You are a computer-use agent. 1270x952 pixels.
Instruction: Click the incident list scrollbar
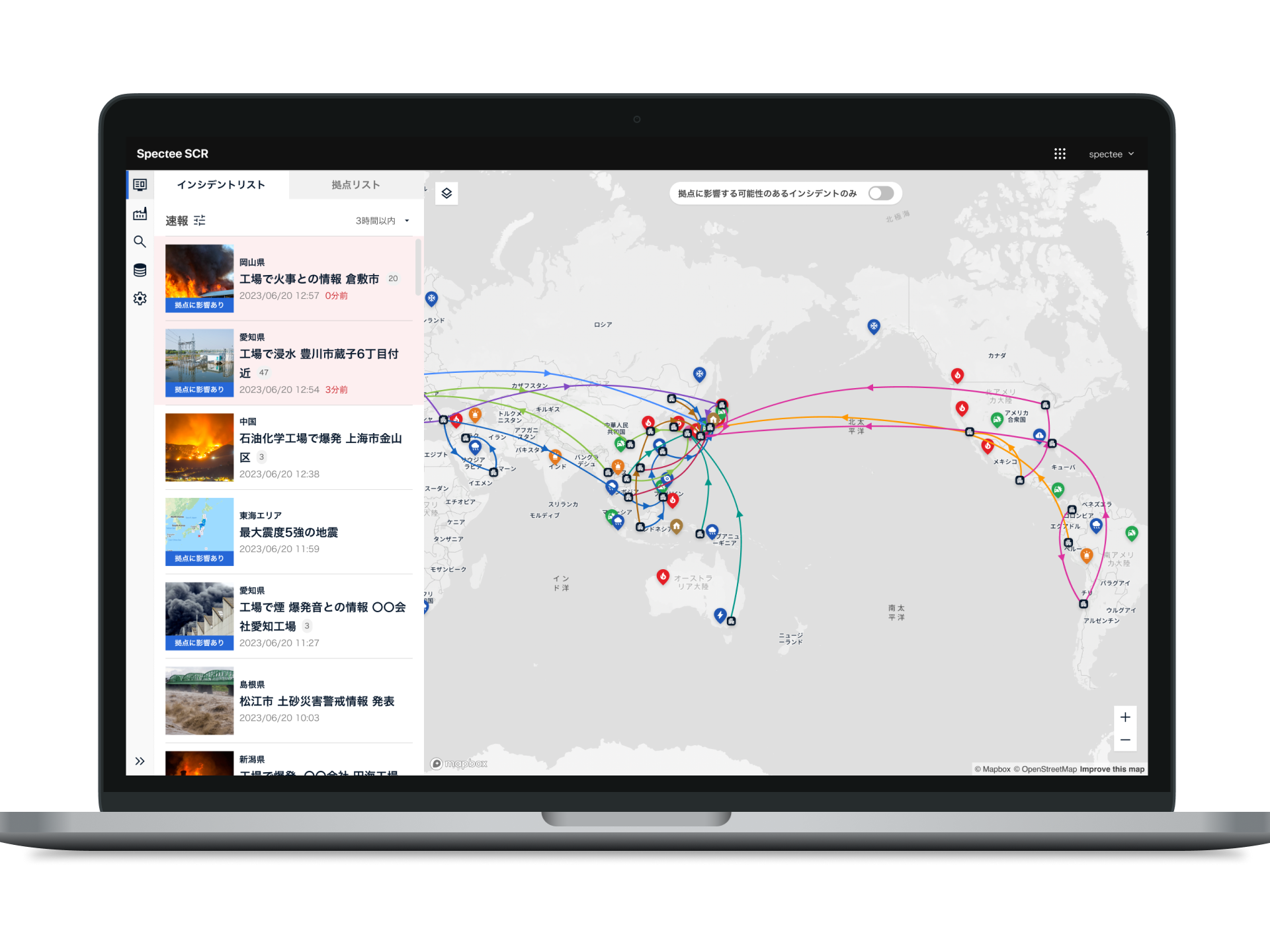(x=418, y=266)
